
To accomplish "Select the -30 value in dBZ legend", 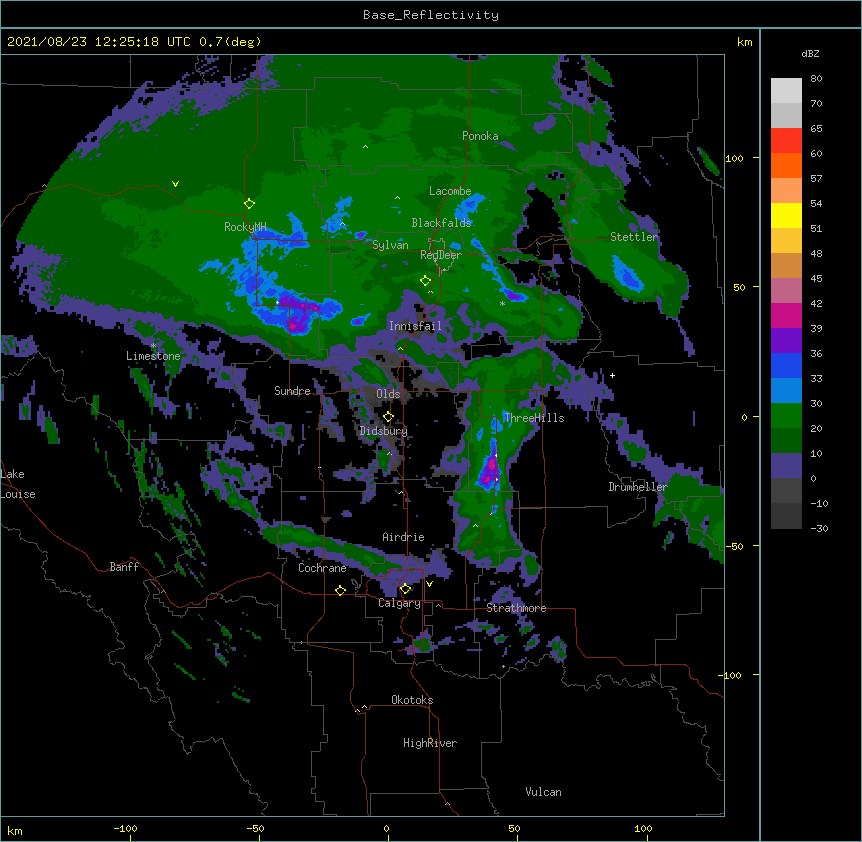I will tap(819, 529).
